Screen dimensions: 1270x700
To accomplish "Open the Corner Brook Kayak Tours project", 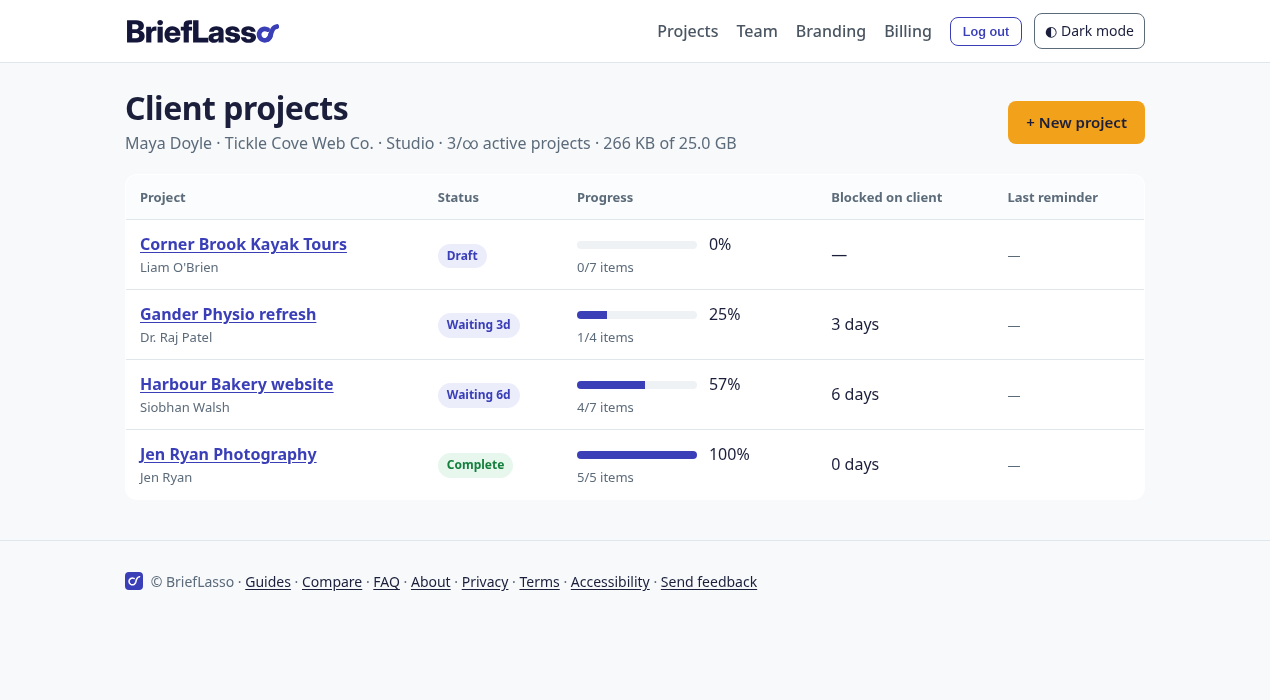I will click(243, 244).
